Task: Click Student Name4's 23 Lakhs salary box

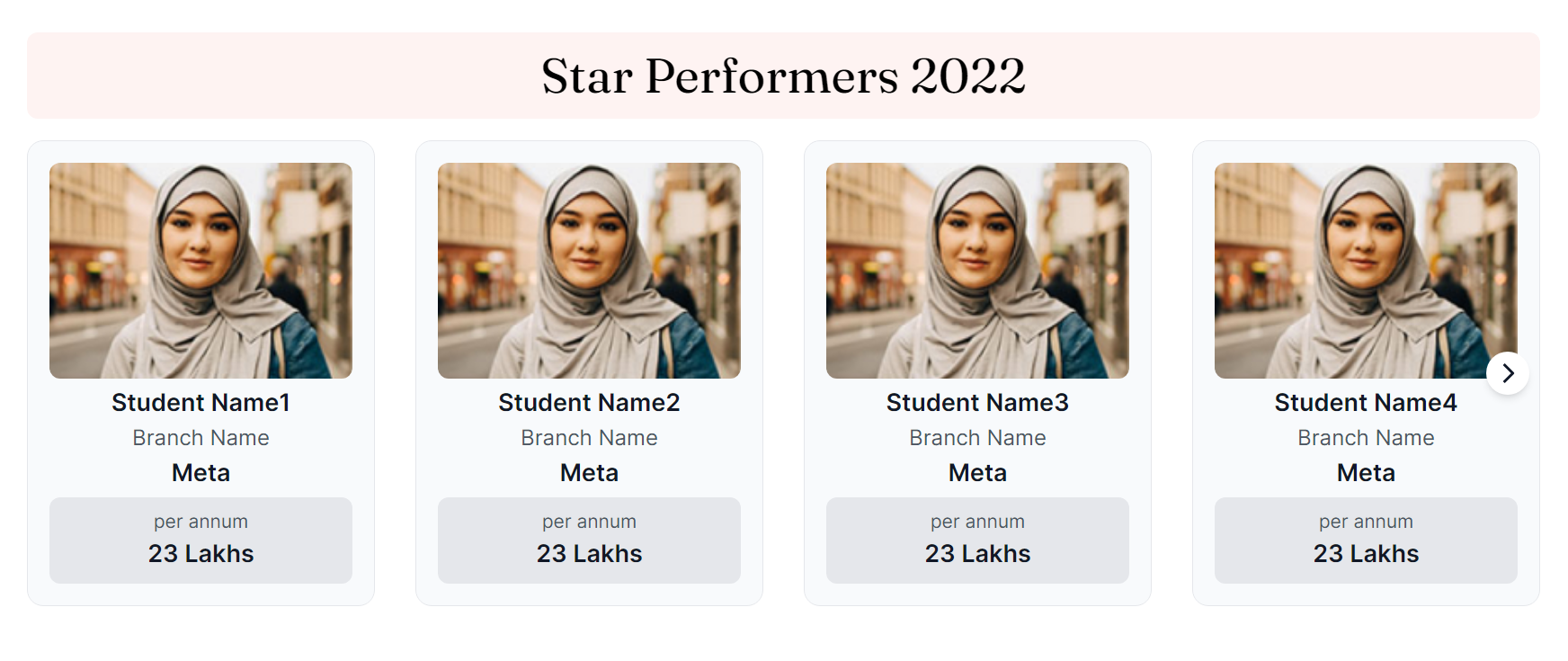Action: 1366,540
